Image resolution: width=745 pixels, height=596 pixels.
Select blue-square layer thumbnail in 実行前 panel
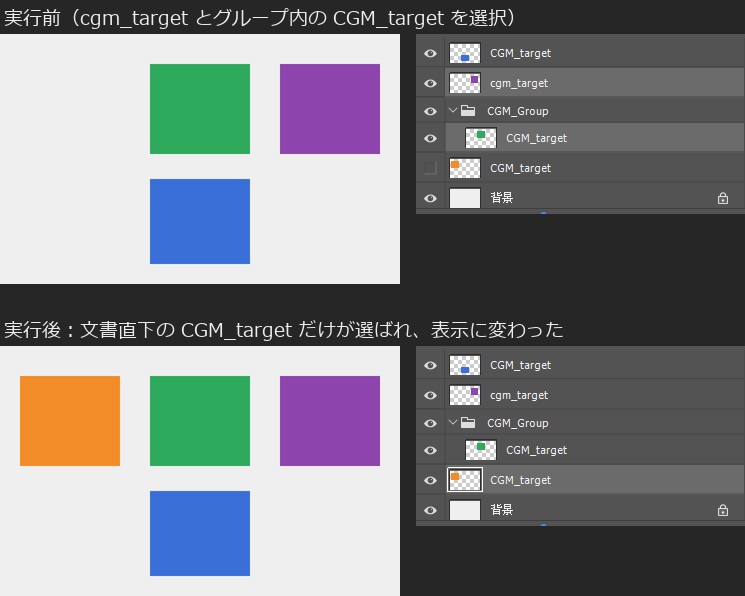click(465, 53)
